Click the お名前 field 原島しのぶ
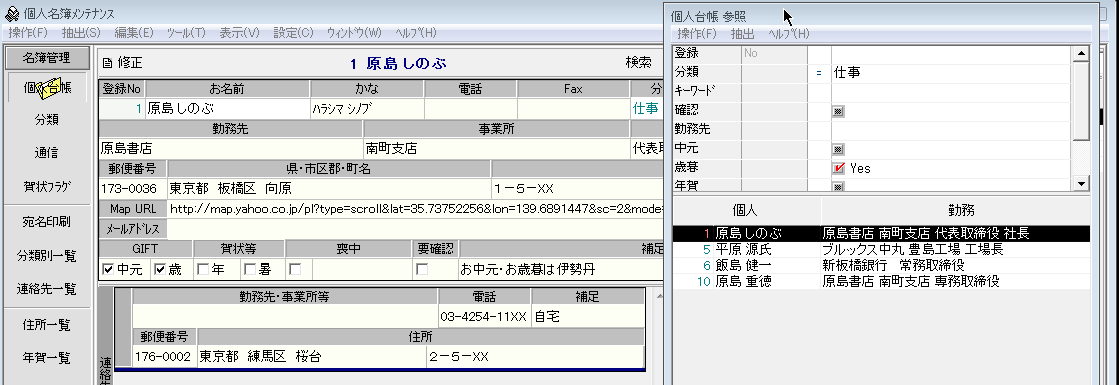The height and width of the screenshot is (385, 1119). click(x=228, y=109)
